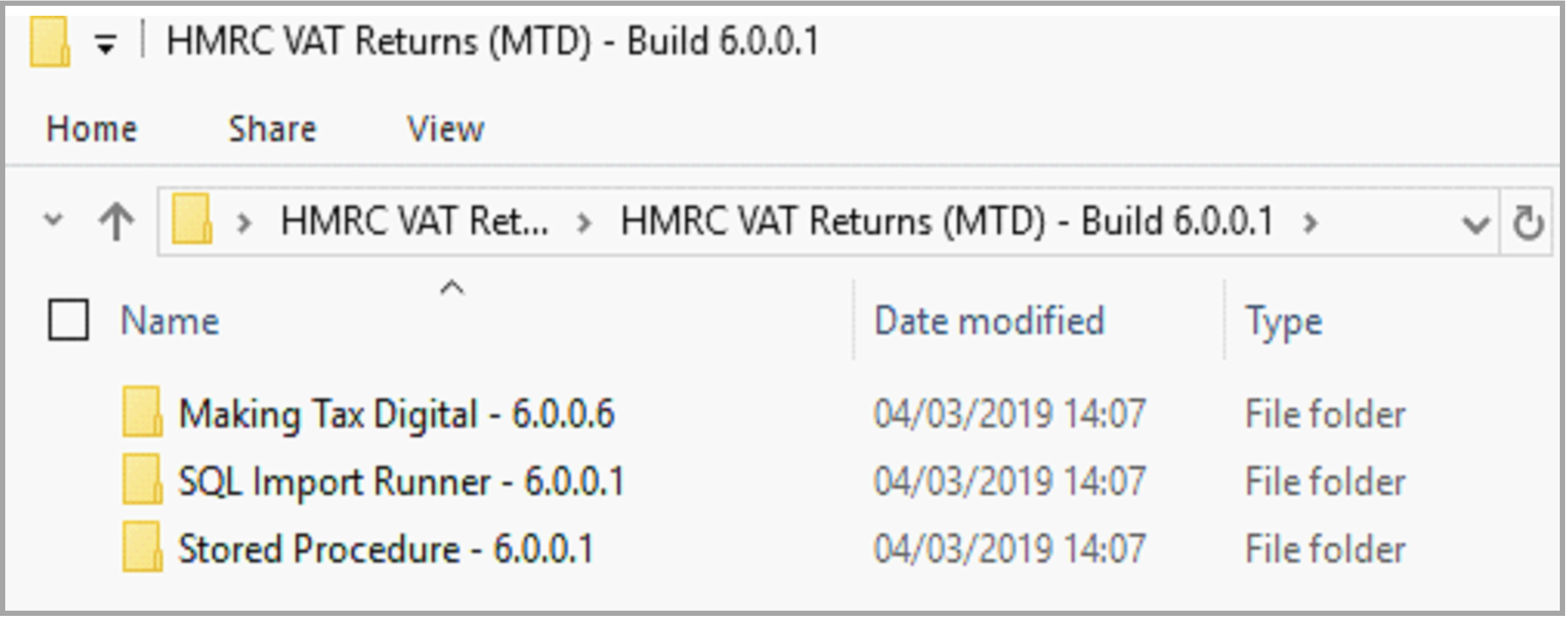Open the address bar history dropdown
The height and width of the screenshot is (620, 1568).
pyautogui.click(x=1475, y=224)
